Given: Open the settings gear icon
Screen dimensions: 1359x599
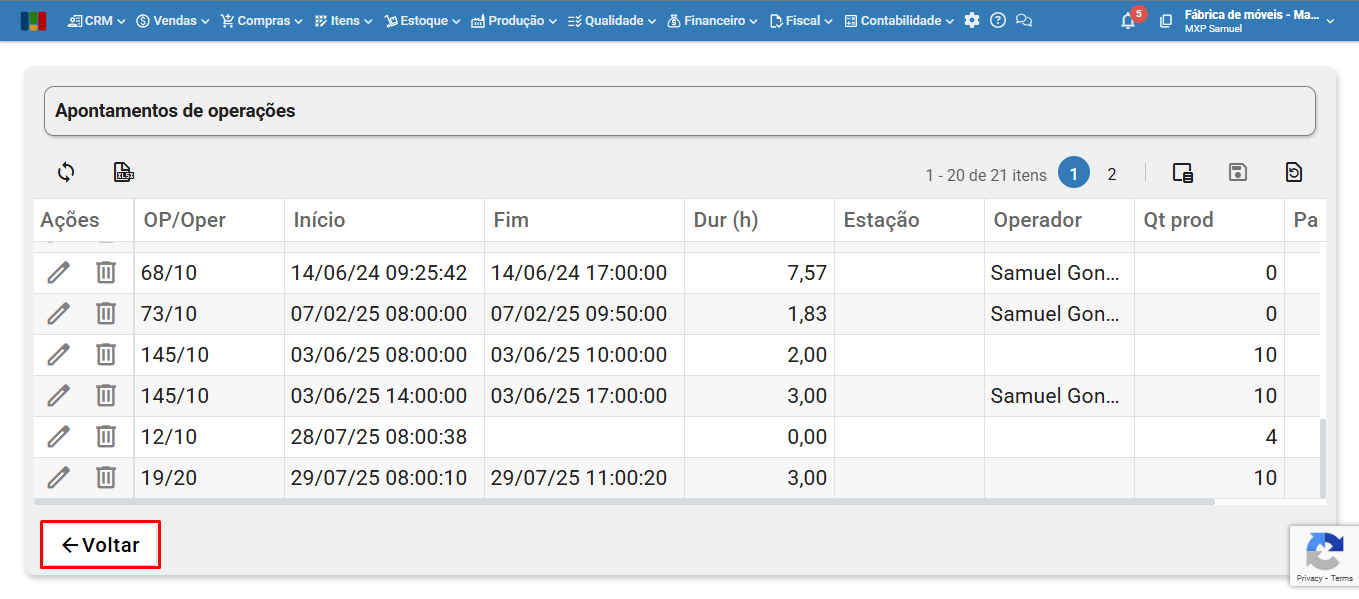Looking at the screenshot, I should click(x=972, y=20).
